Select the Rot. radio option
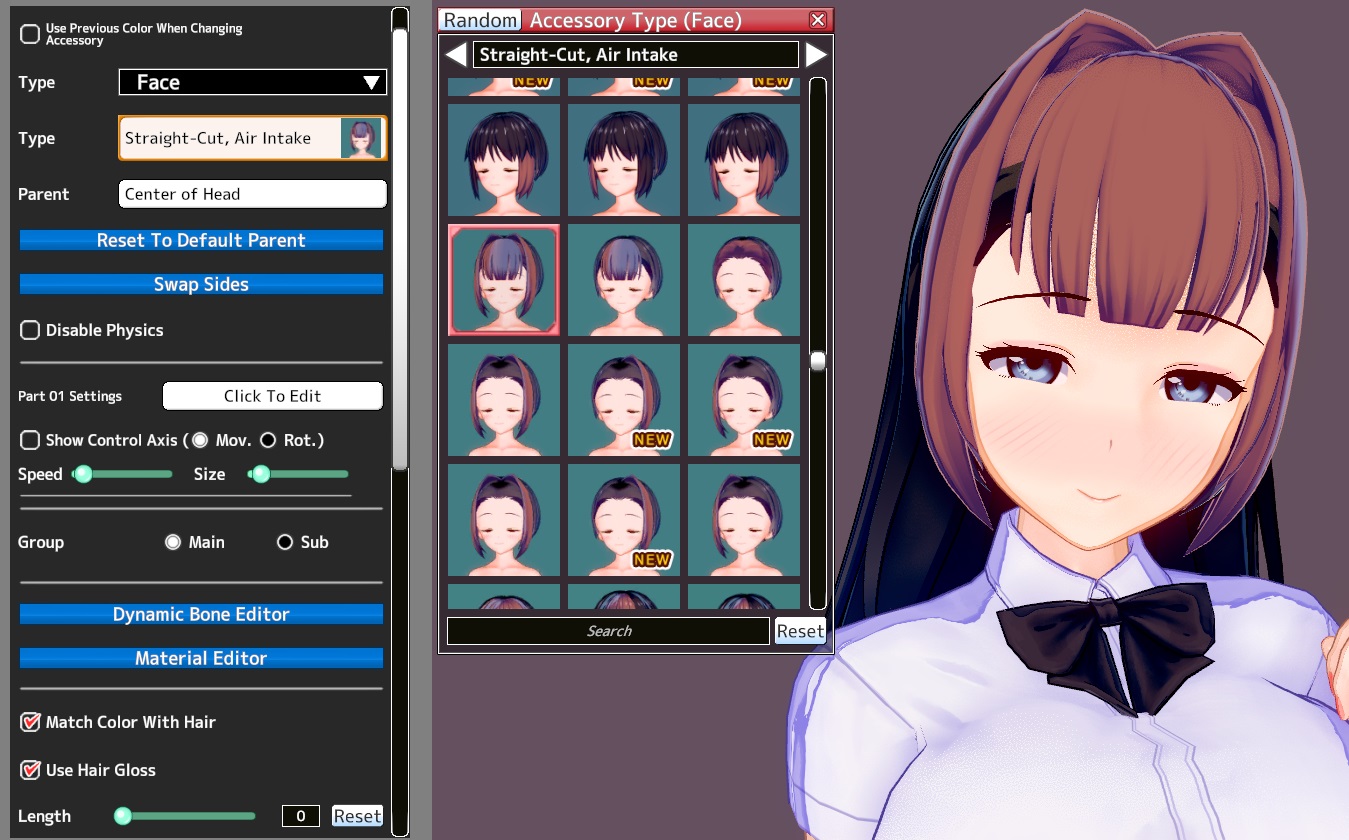Viewport: 1349px width, 840px height. [x=268, y=440]
